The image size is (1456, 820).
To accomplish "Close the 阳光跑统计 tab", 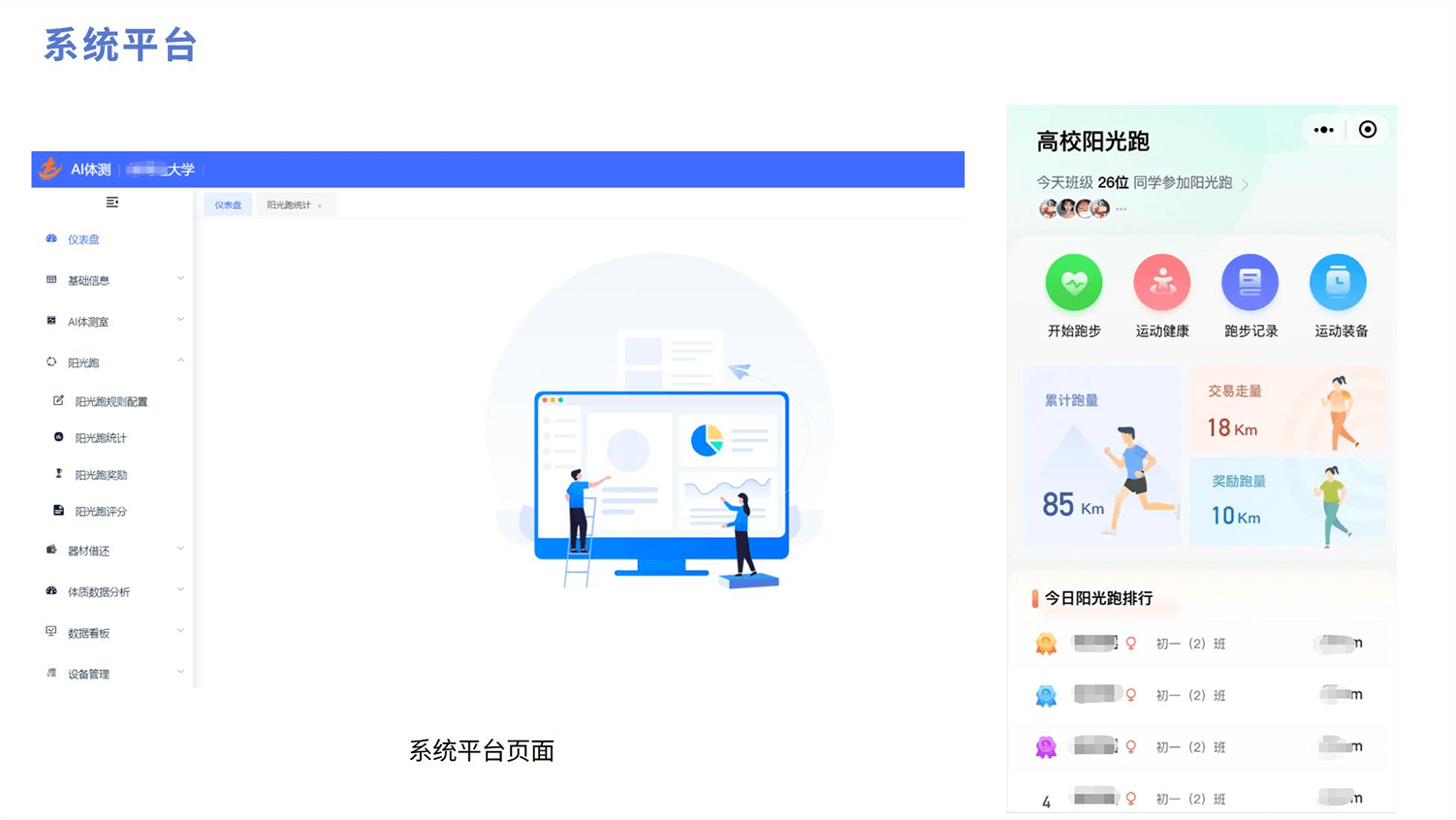I will (320, 206).
